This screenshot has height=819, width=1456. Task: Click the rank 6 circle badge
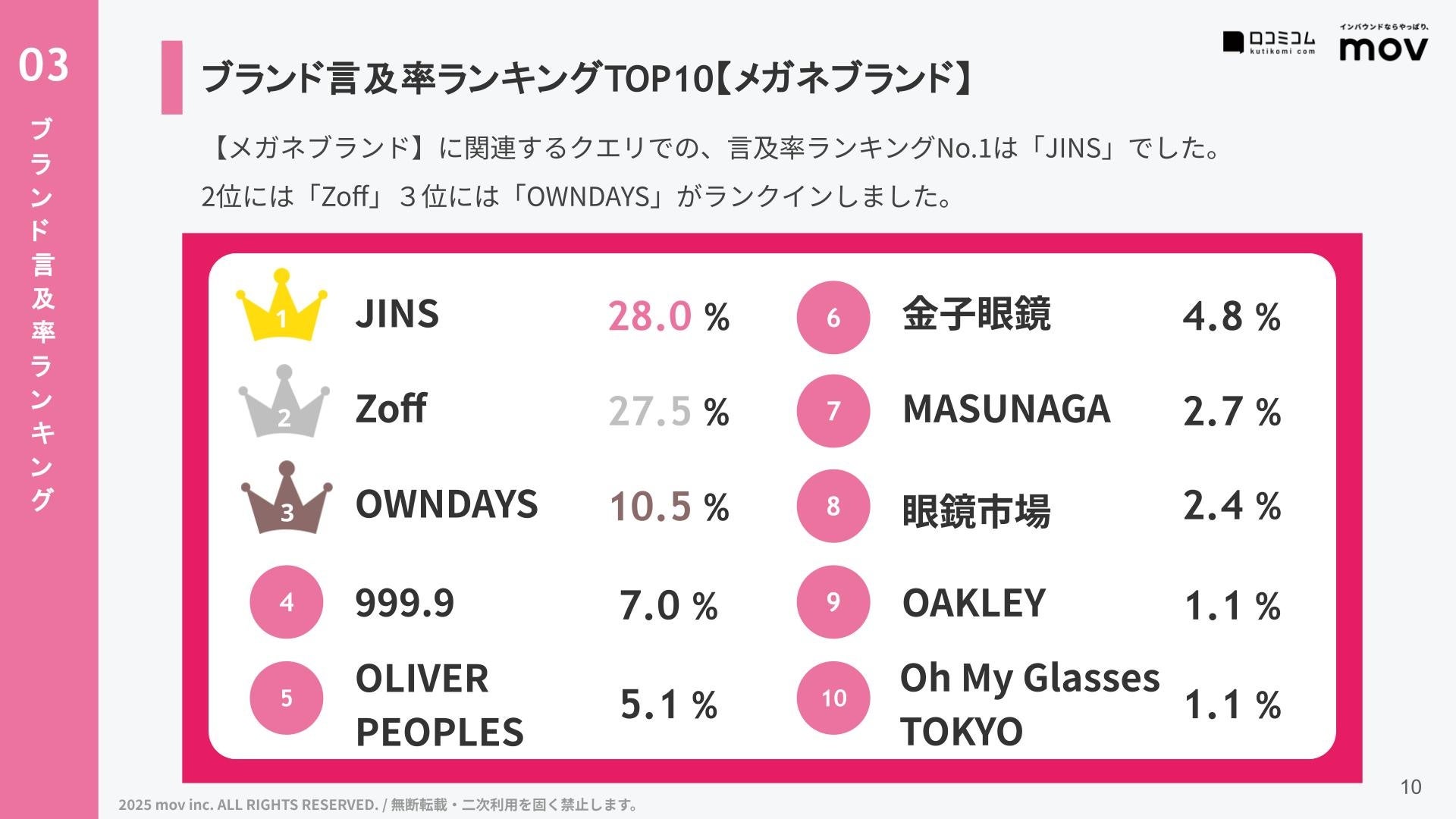833,317
